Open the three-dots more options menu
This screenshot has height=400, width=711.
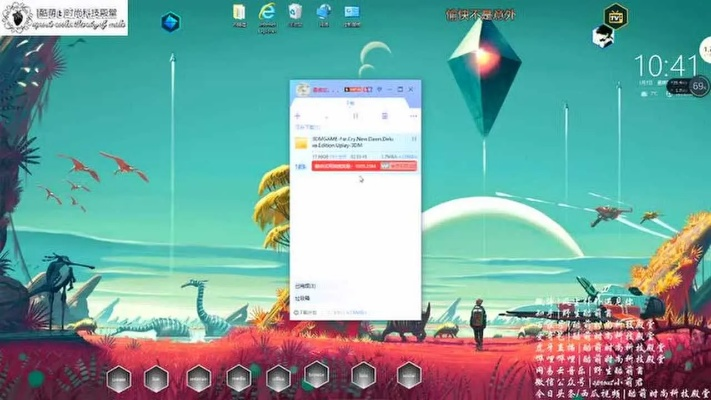411,116
